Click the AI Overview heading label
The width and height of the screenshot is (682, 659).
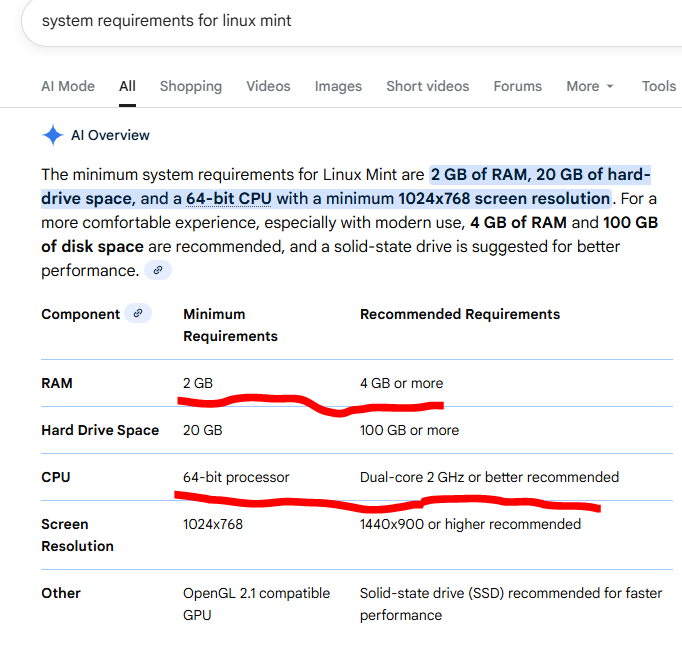110,135
